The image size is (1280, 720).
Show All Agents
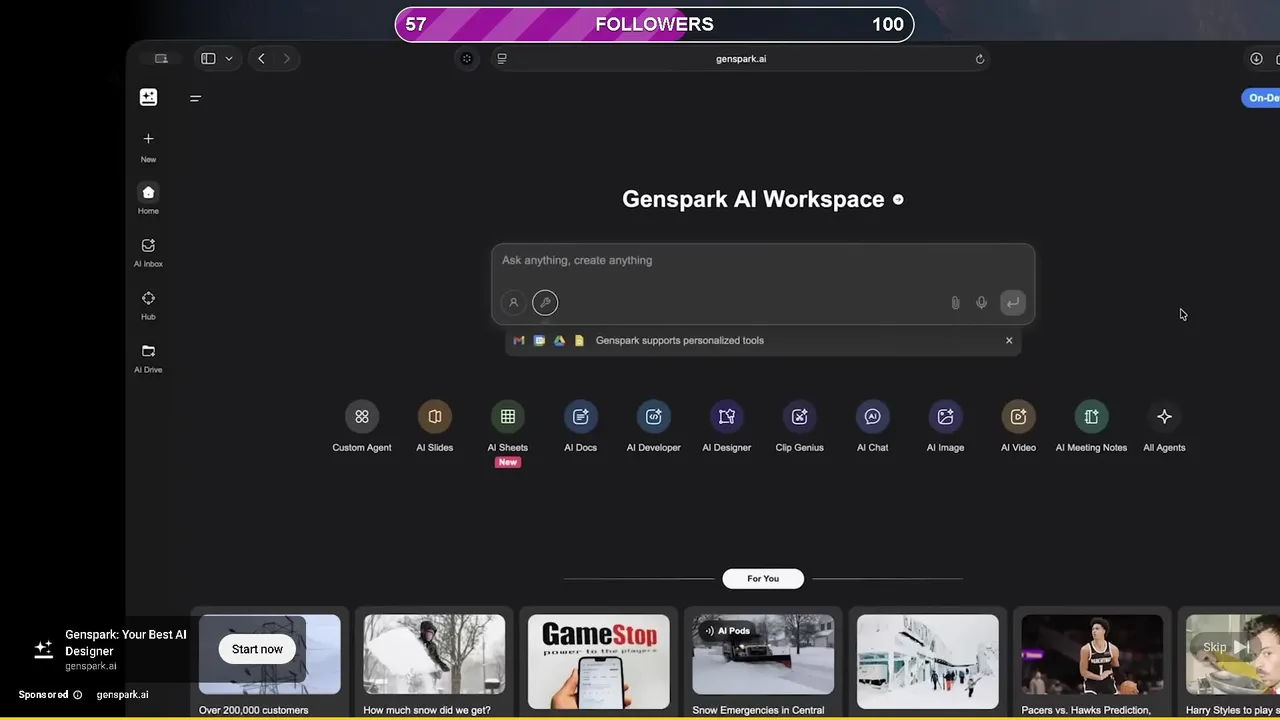[1164, 417]
